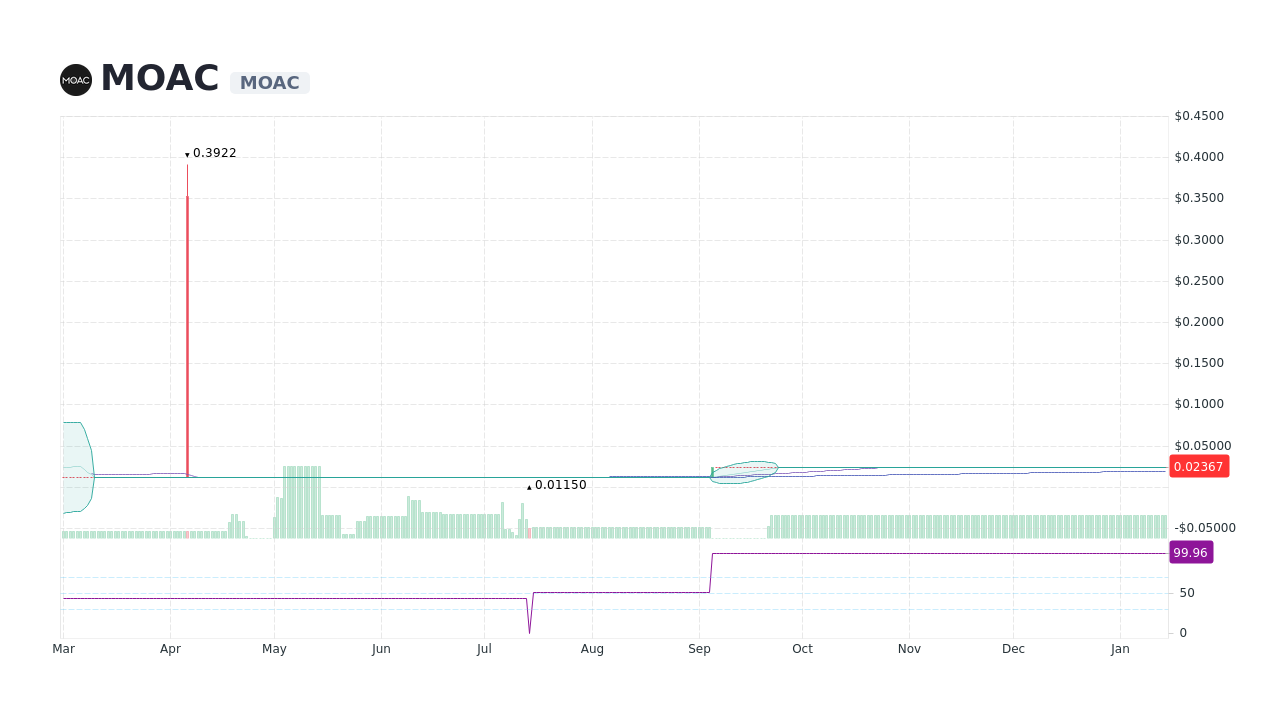Click the 0.01150 annotation label
Image resolution: width=1280 pixels, height=720 pixels.
tap(559, 485)
